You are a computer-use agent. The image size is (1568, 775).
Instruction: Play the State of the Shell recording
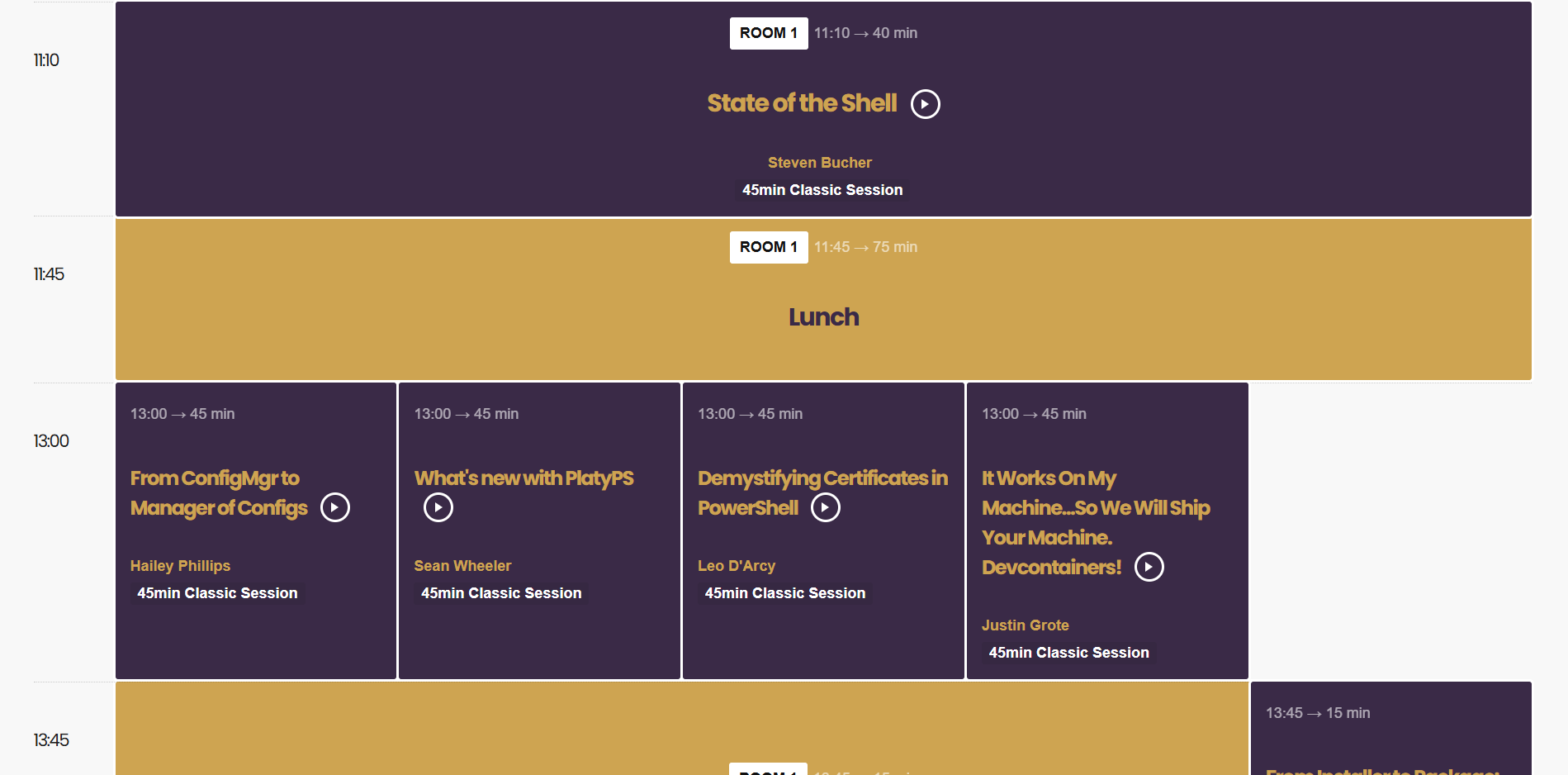coord(925,104)
